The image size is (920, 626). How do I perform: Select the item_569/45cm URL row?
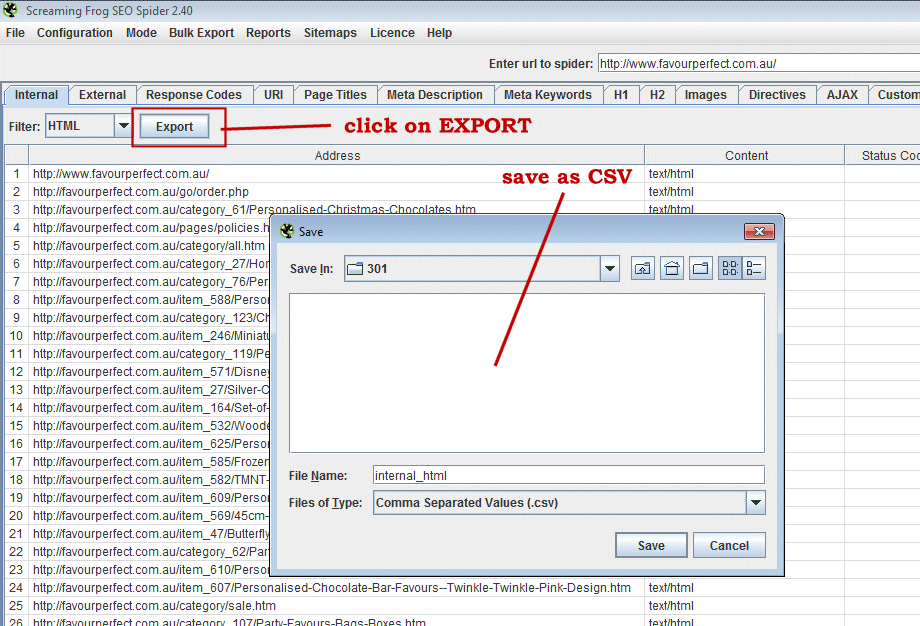151,516
